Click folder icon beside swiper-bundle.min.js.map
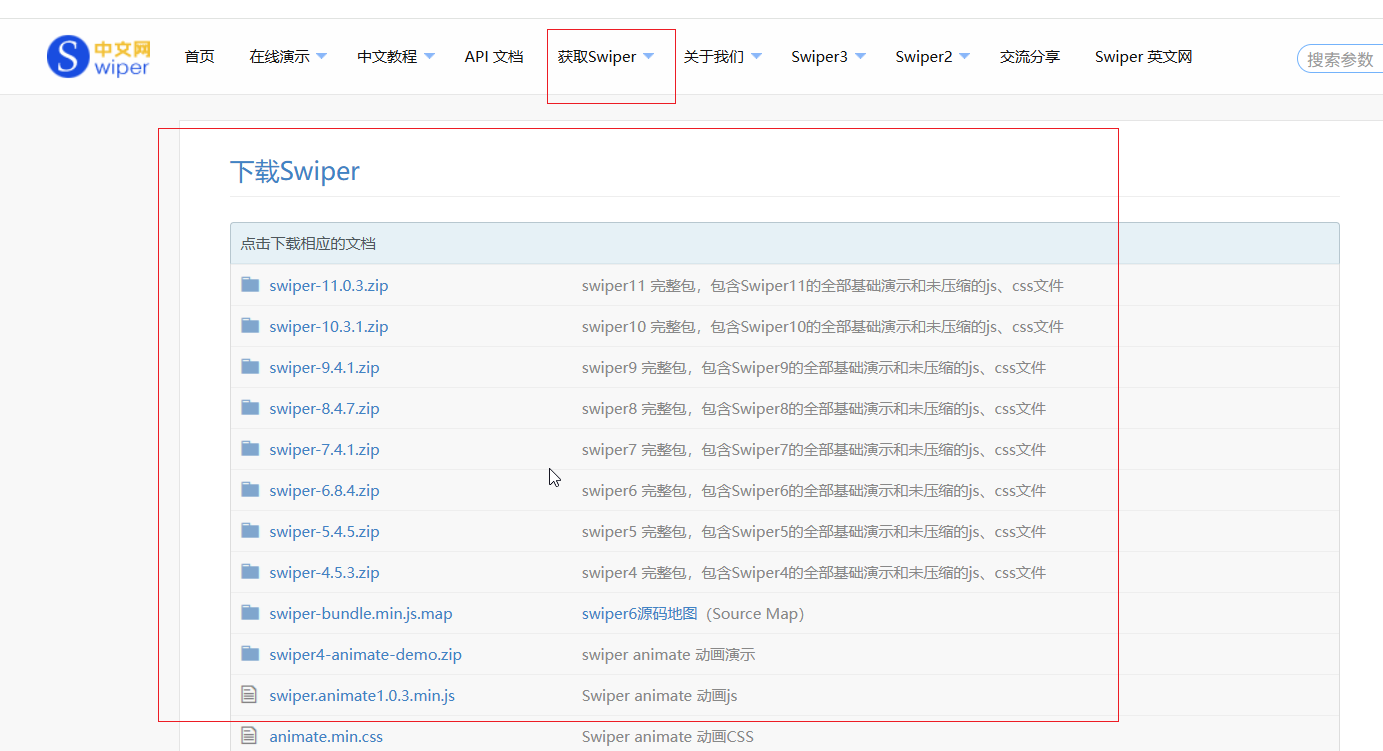This screenshot has height=751, width=1383. tap(250, 613)
